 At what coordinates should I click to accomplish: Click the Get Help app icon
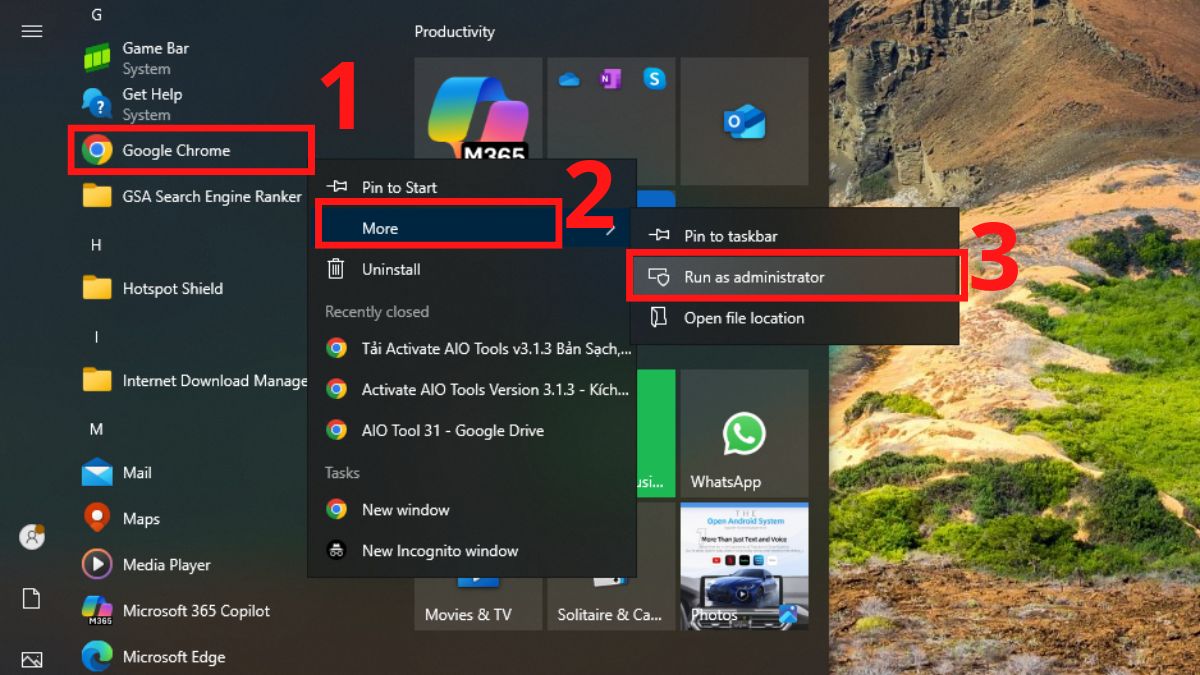click(x=97, y=103)
